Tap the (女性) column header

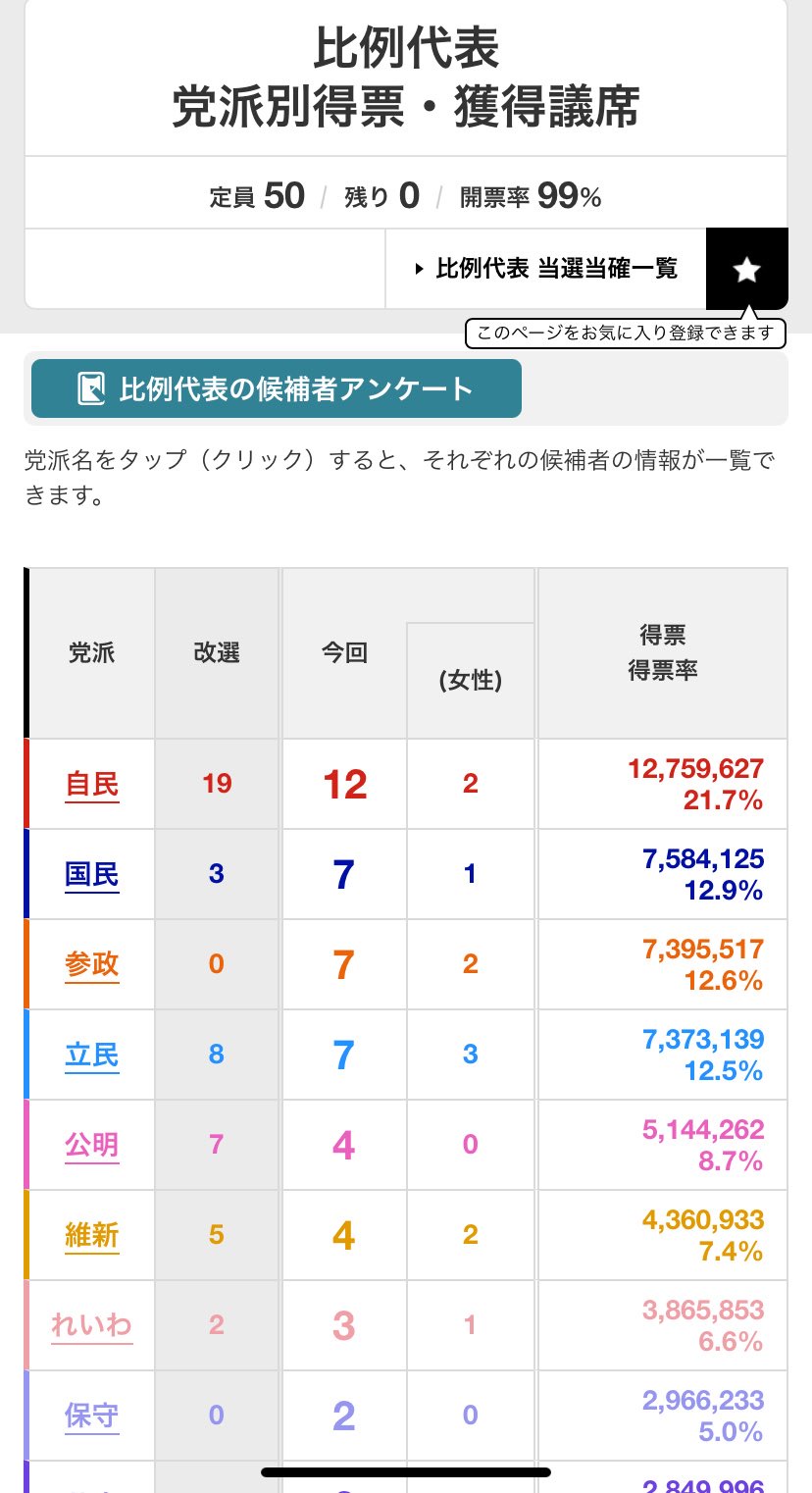coord(471,680)
